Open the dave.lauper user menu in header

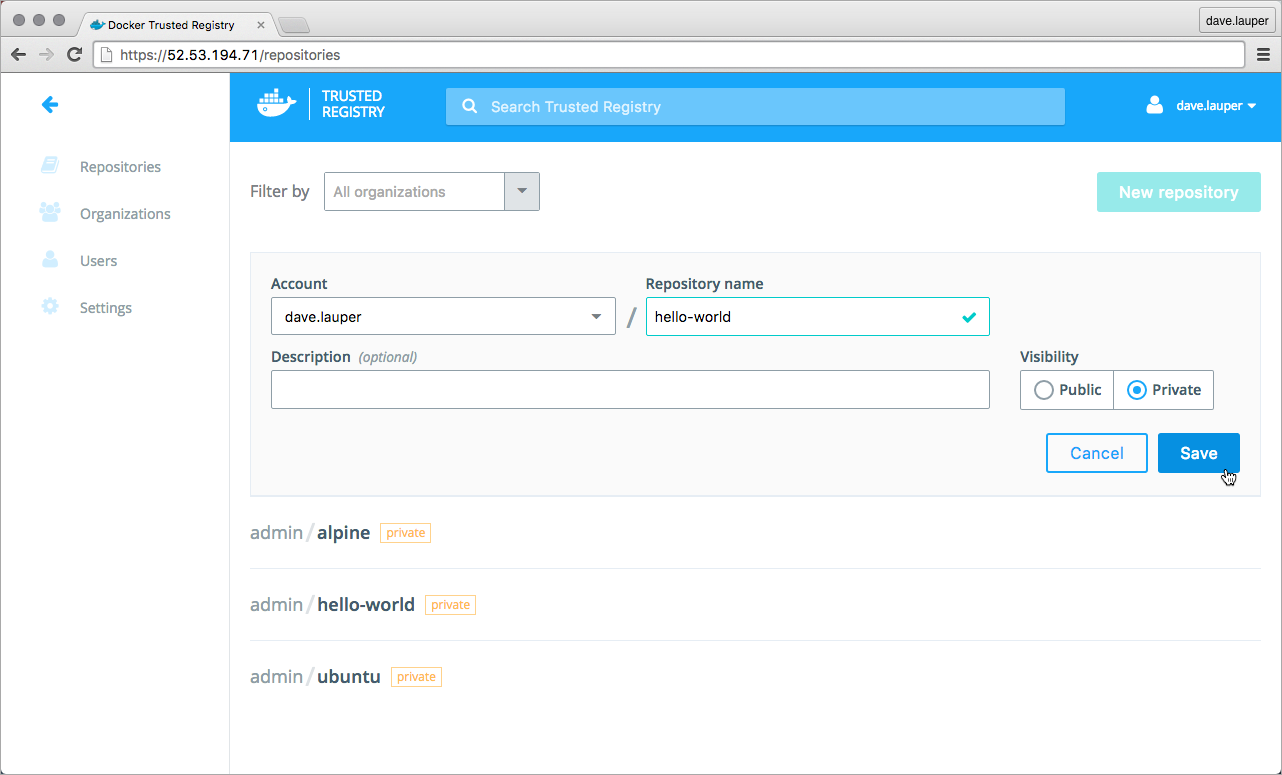(1201, 106)
